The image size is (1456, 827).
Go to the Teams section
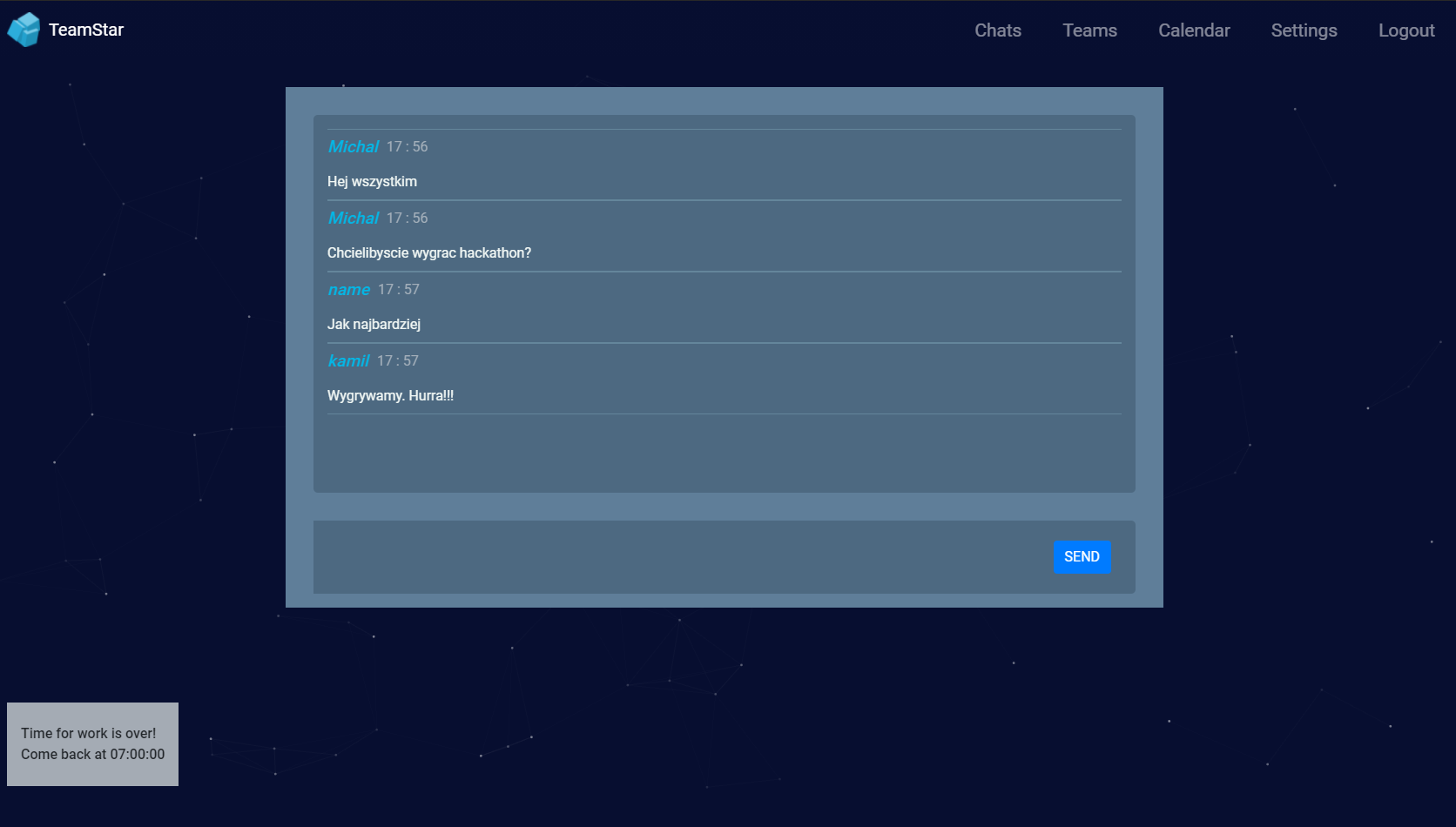(x=1089, y=30)
